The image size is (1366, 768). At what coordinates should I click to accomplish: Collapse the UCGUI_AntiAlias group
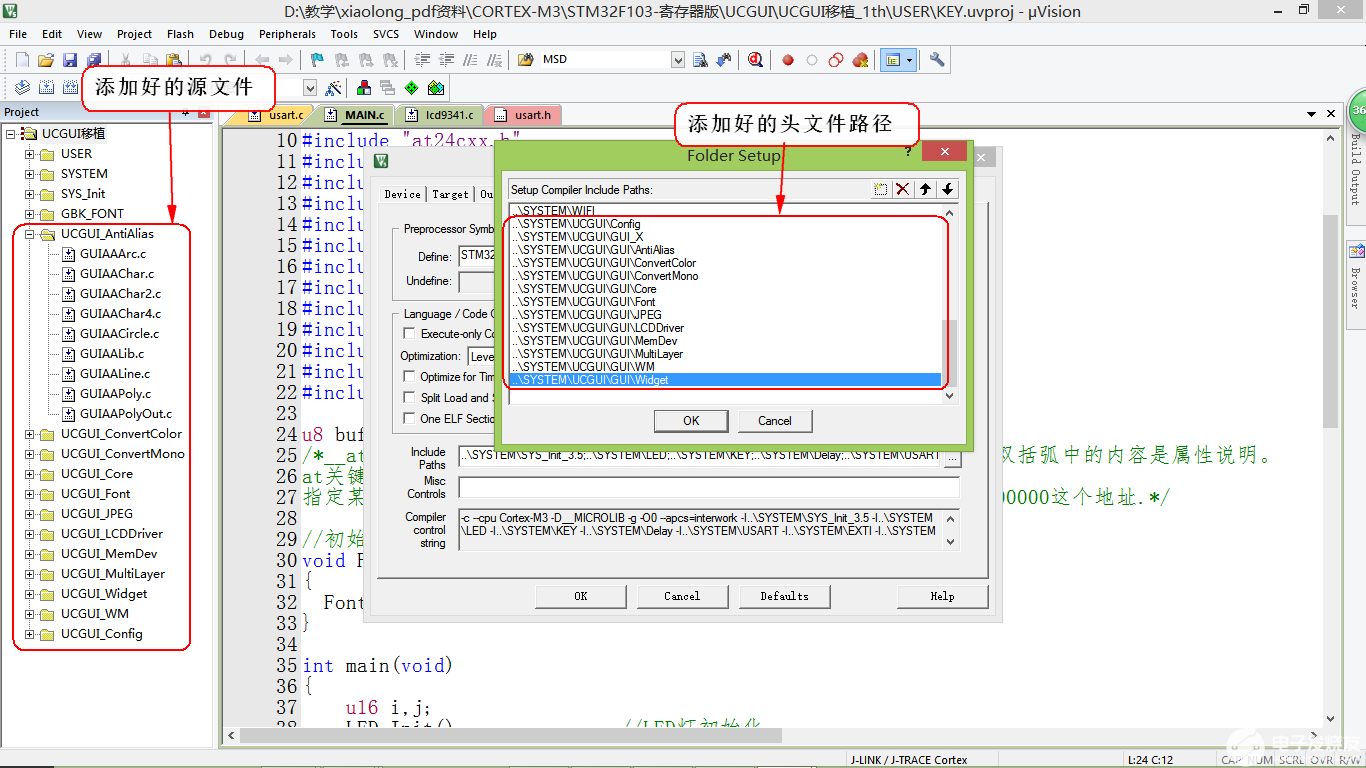(29, 234)
